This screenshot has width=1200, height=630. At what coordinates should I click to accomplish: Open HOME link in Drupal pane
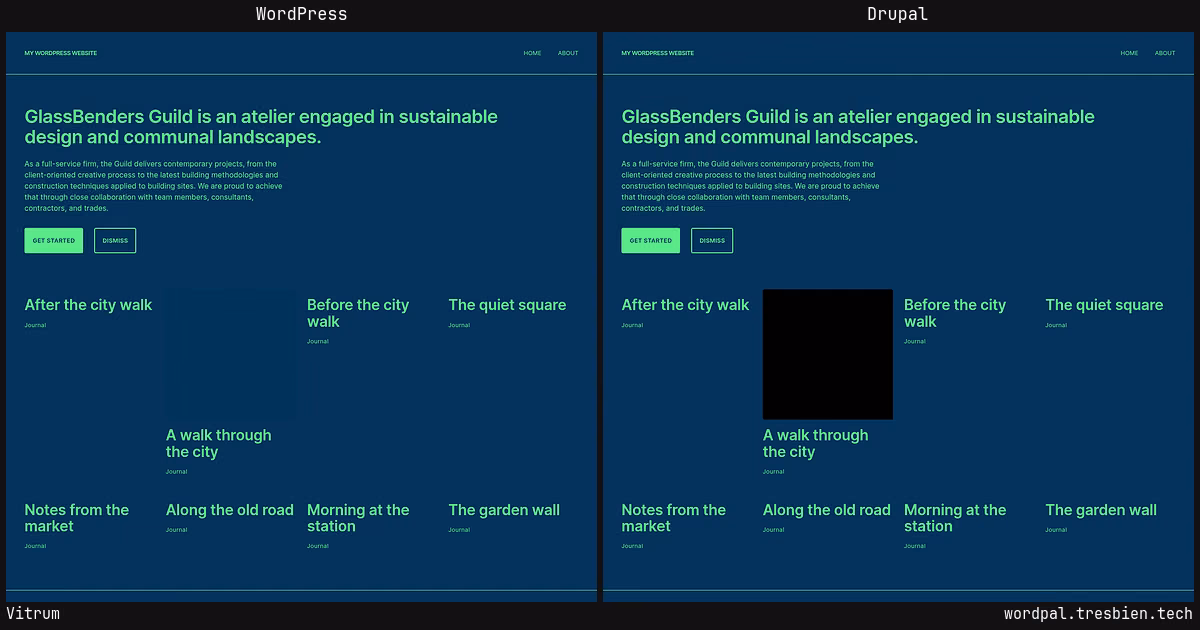click(1129, 53)
